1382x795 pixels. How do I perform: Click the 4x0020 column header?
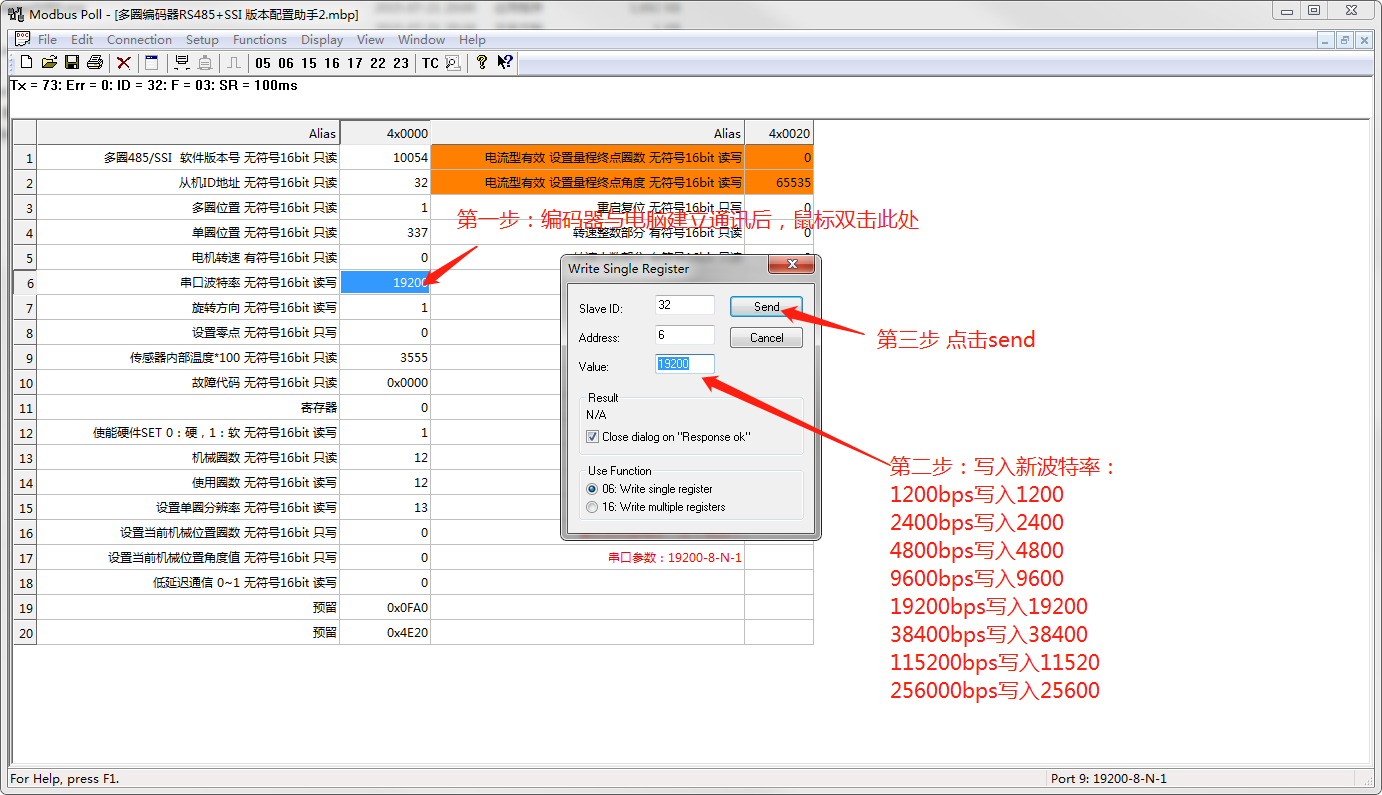click(x=779, y=133)
